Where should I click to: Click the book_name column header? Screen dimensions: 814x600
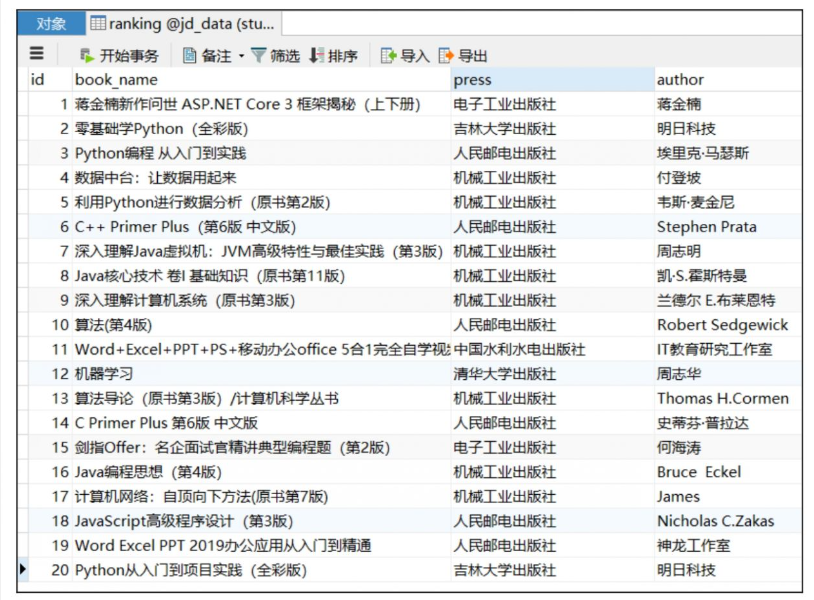click(x=261, y=79)
